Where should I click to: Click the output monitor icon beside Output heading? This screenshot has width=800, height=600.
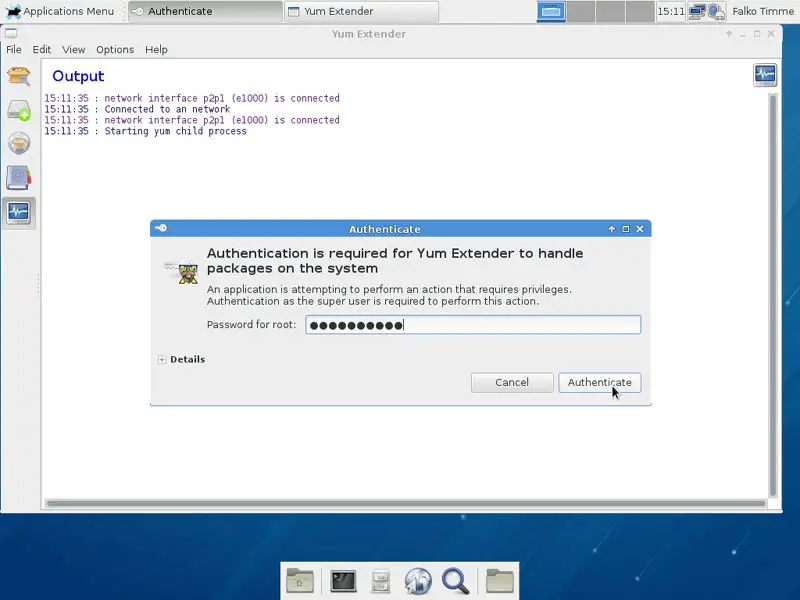coord(765,75)
